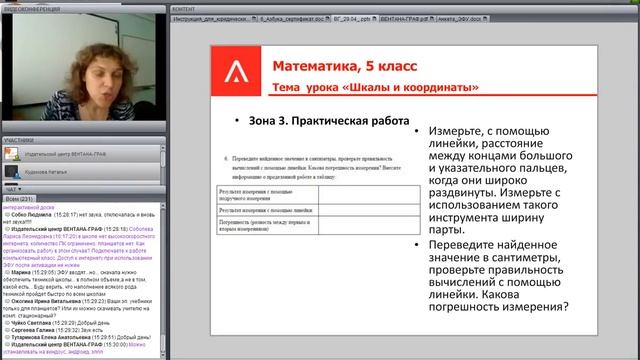Click the slide title Математика, 5 класс
The image size is (640, 360).
click(x=345, y=66)
